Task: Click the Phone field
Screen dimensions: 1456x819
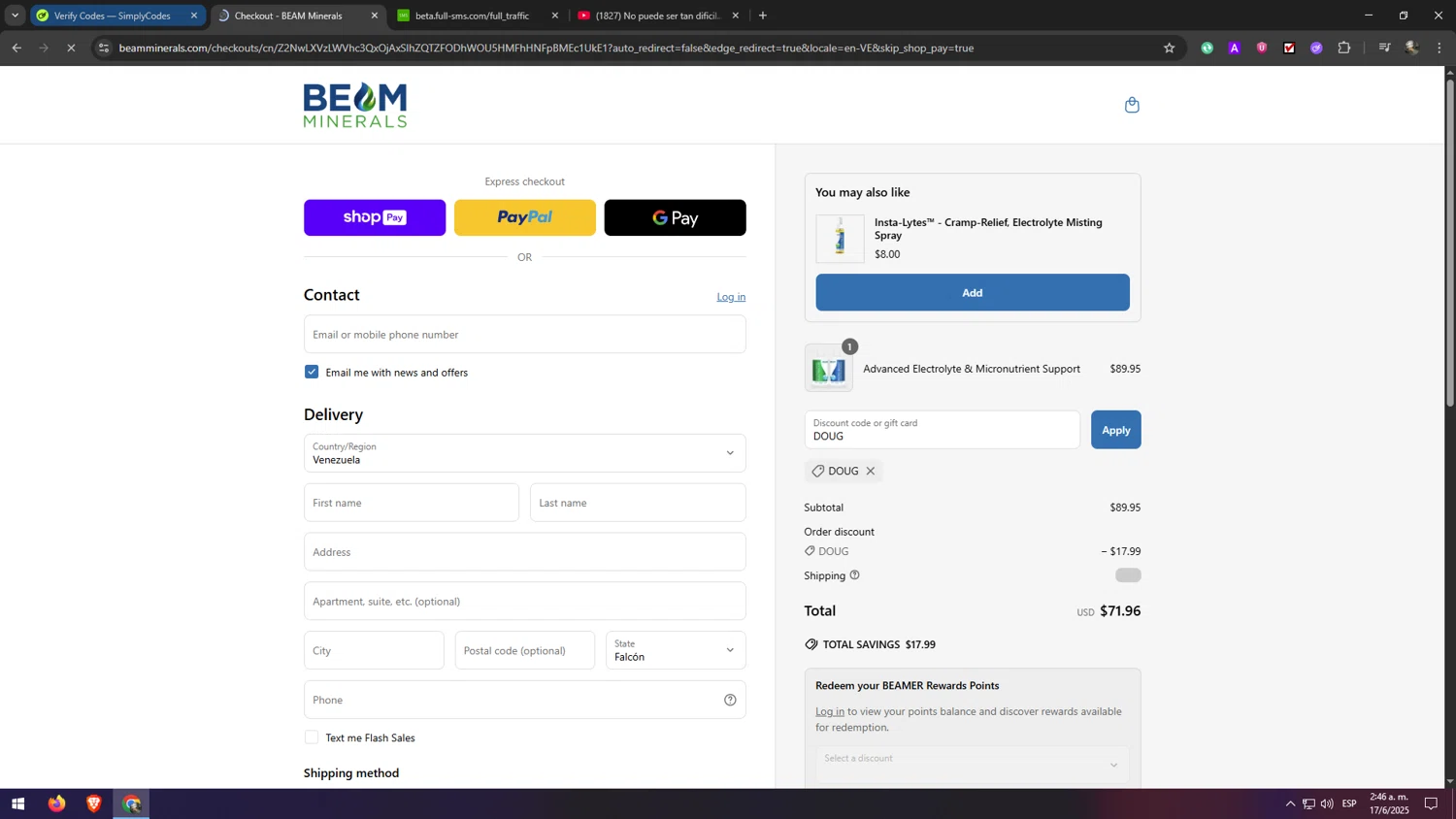Action: pos(525,700)
